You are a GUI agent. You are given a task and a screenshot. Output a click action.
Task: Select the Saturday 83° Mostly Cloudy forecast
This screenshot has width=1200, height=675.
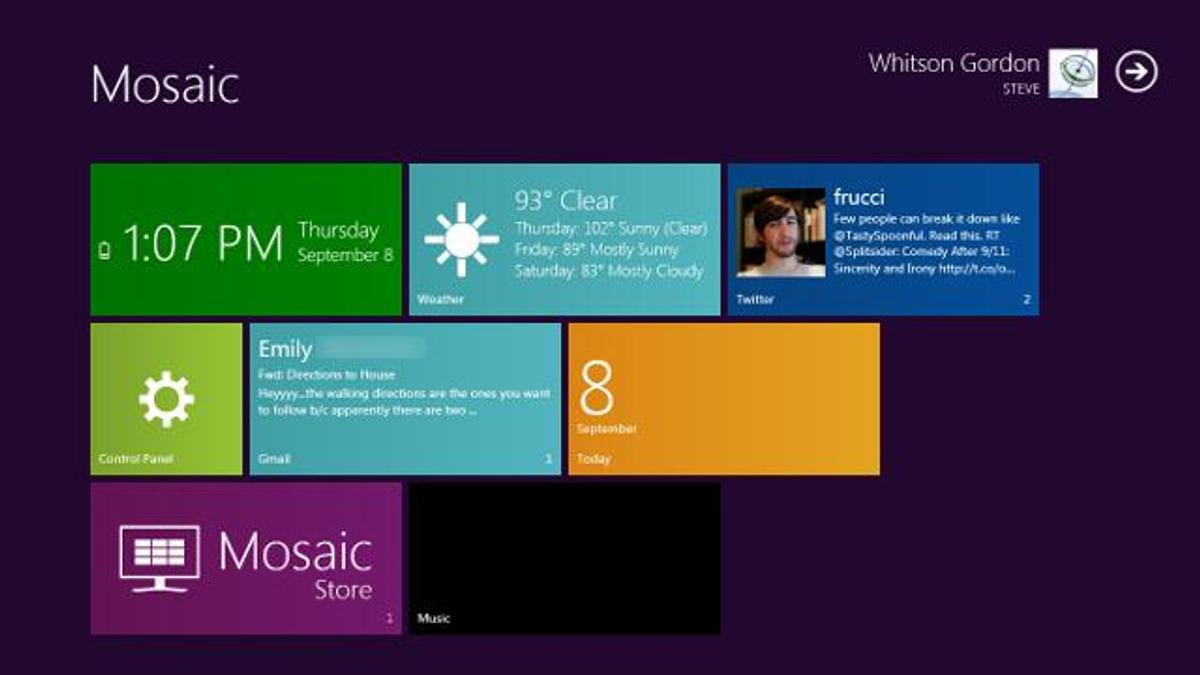[609, 271]
